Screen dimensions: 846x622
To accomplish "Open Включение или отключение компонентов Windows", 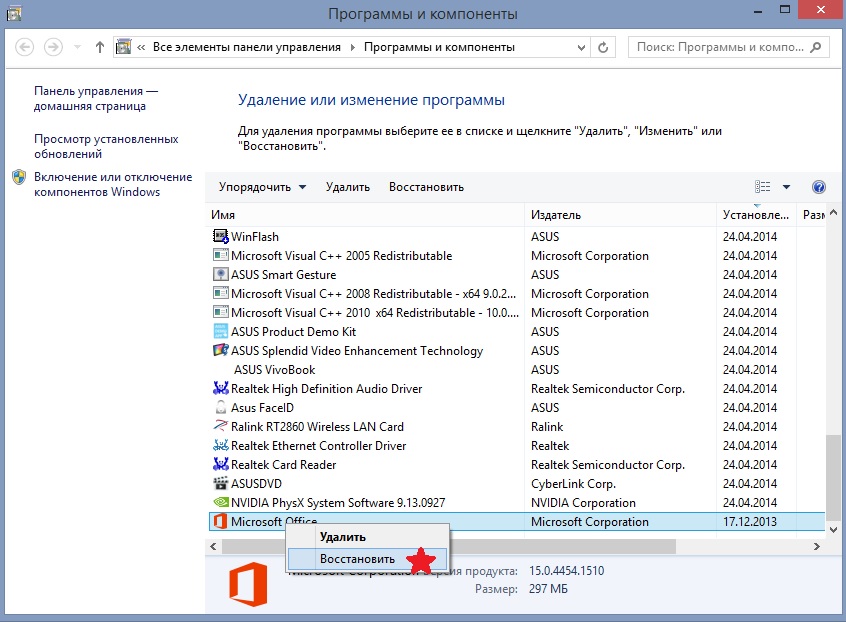I will 113,184.
